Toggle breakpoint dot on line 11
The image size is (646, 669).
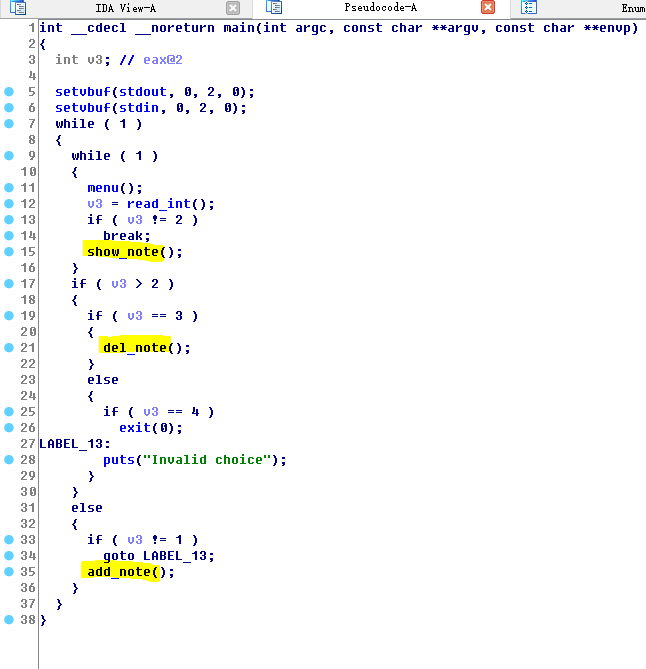pos(9,188)
